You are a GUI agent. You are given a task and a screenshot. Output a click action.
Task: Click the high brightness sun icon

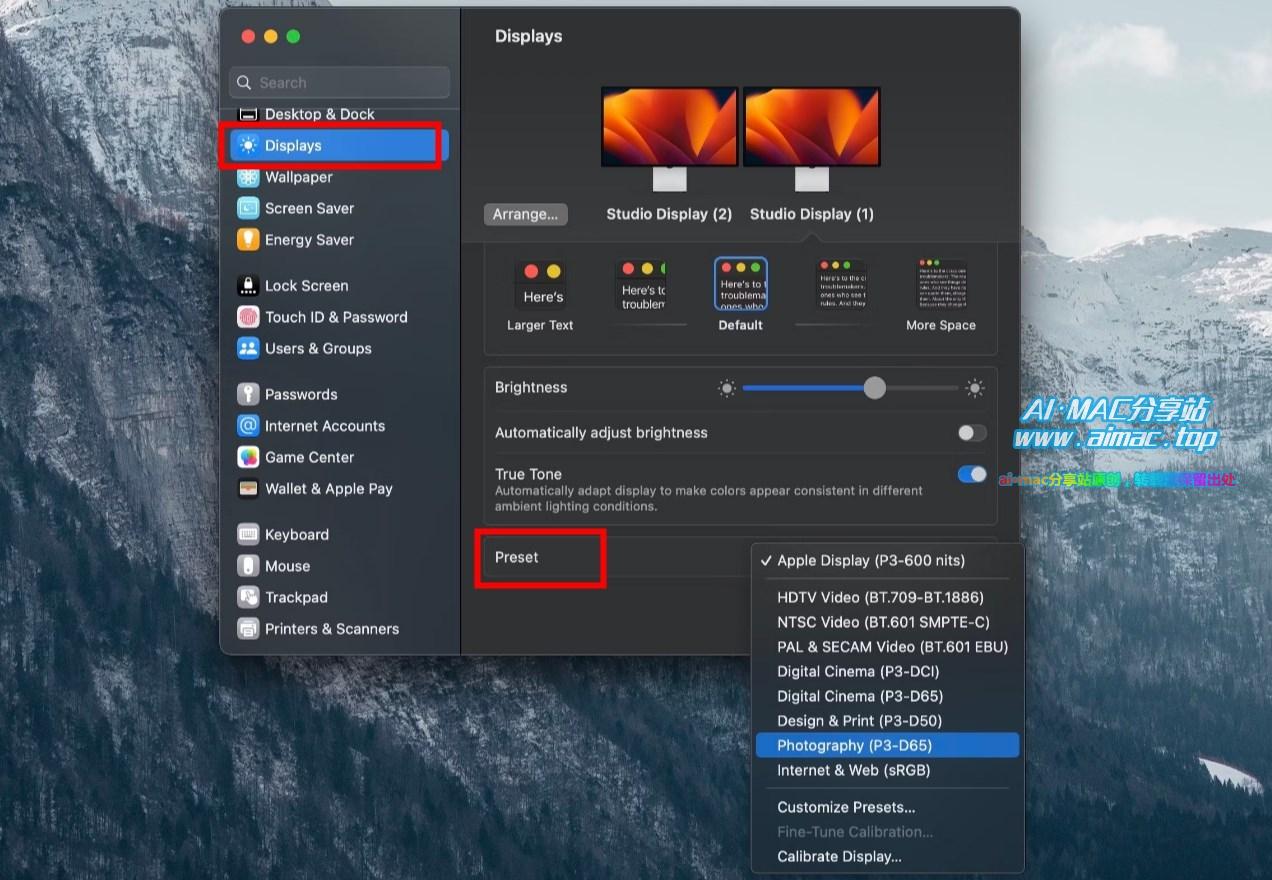click(975, 388)
